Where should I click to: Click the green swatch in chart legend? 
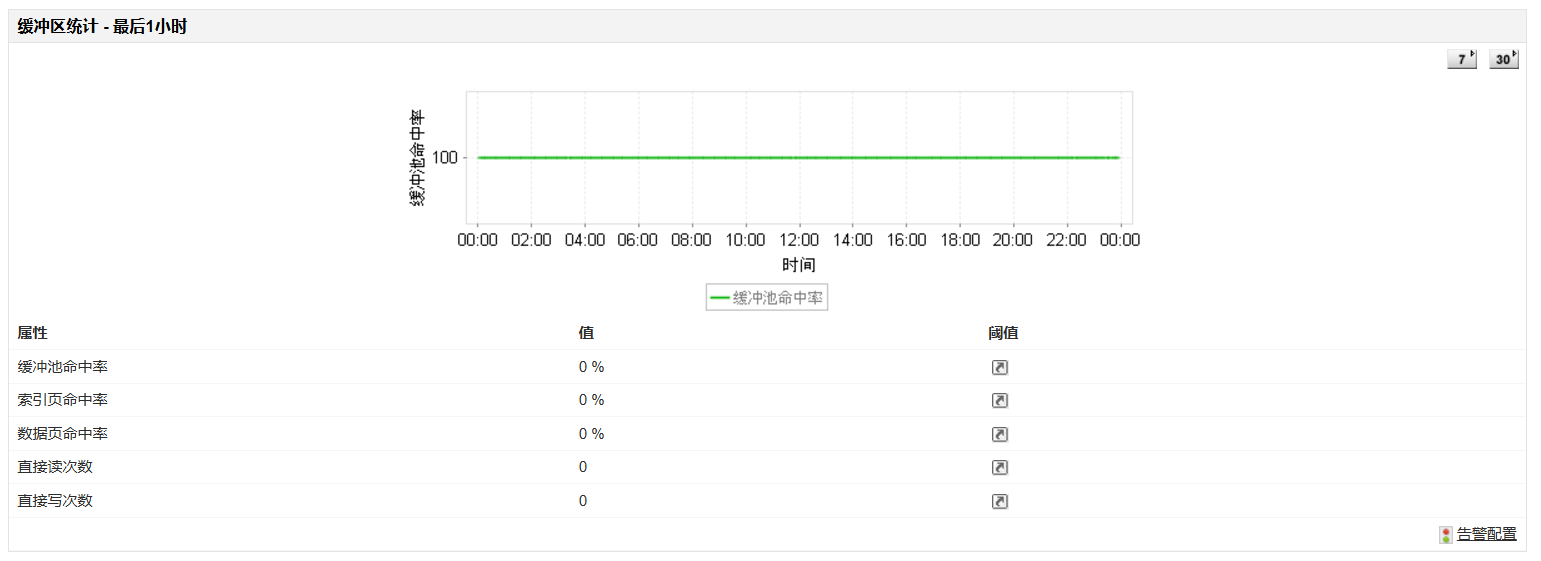(720, 298)
